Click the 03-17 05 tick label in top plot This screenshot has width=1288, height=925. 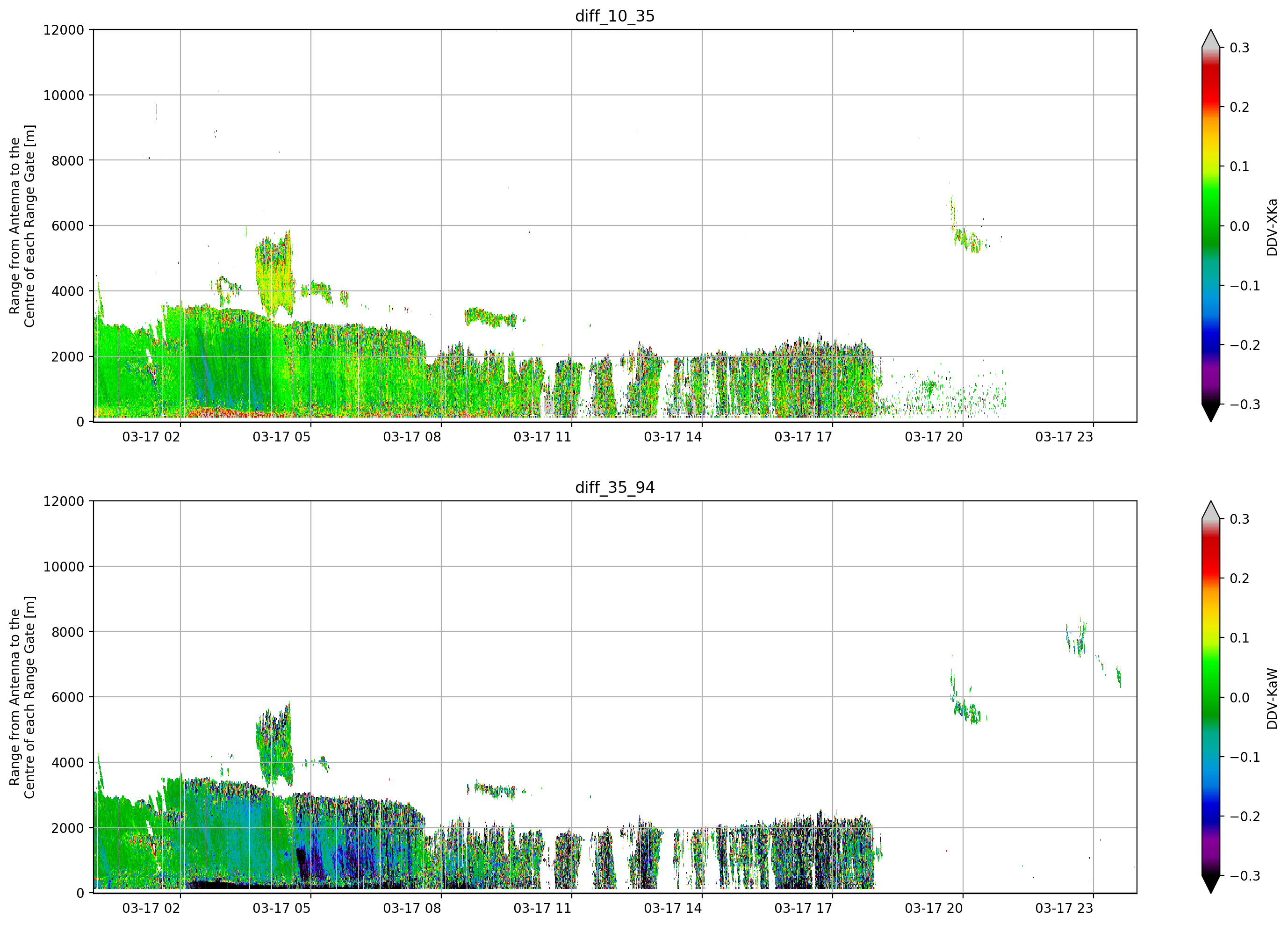[282, 437]
